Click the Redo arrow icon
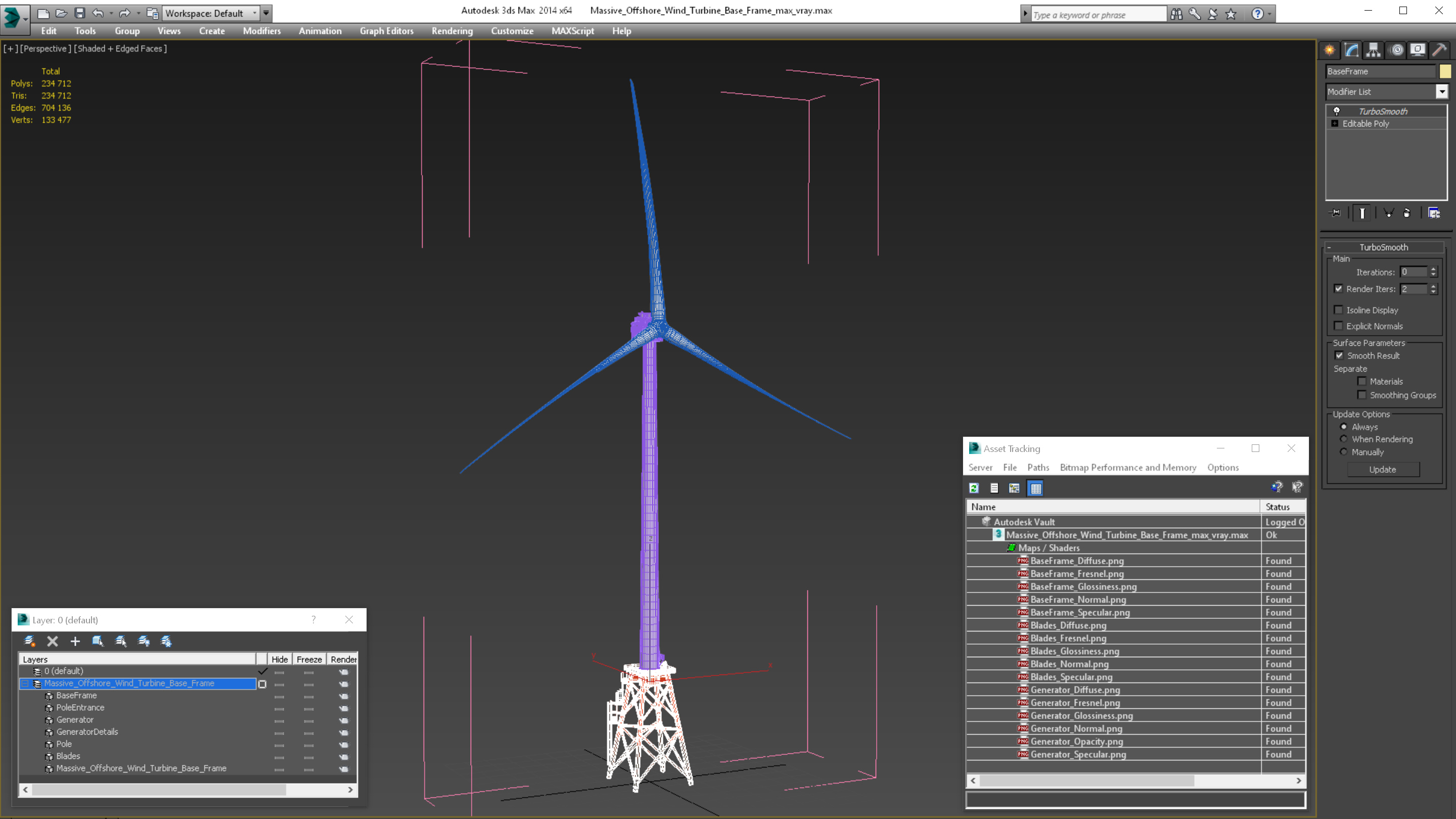Screen dimensions: 1456x819 click(x=125, y=13)
